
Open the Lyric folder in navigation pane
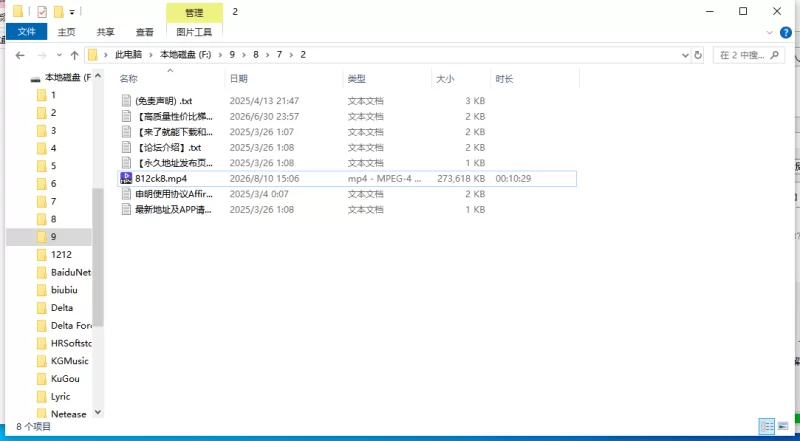point(60,397)
